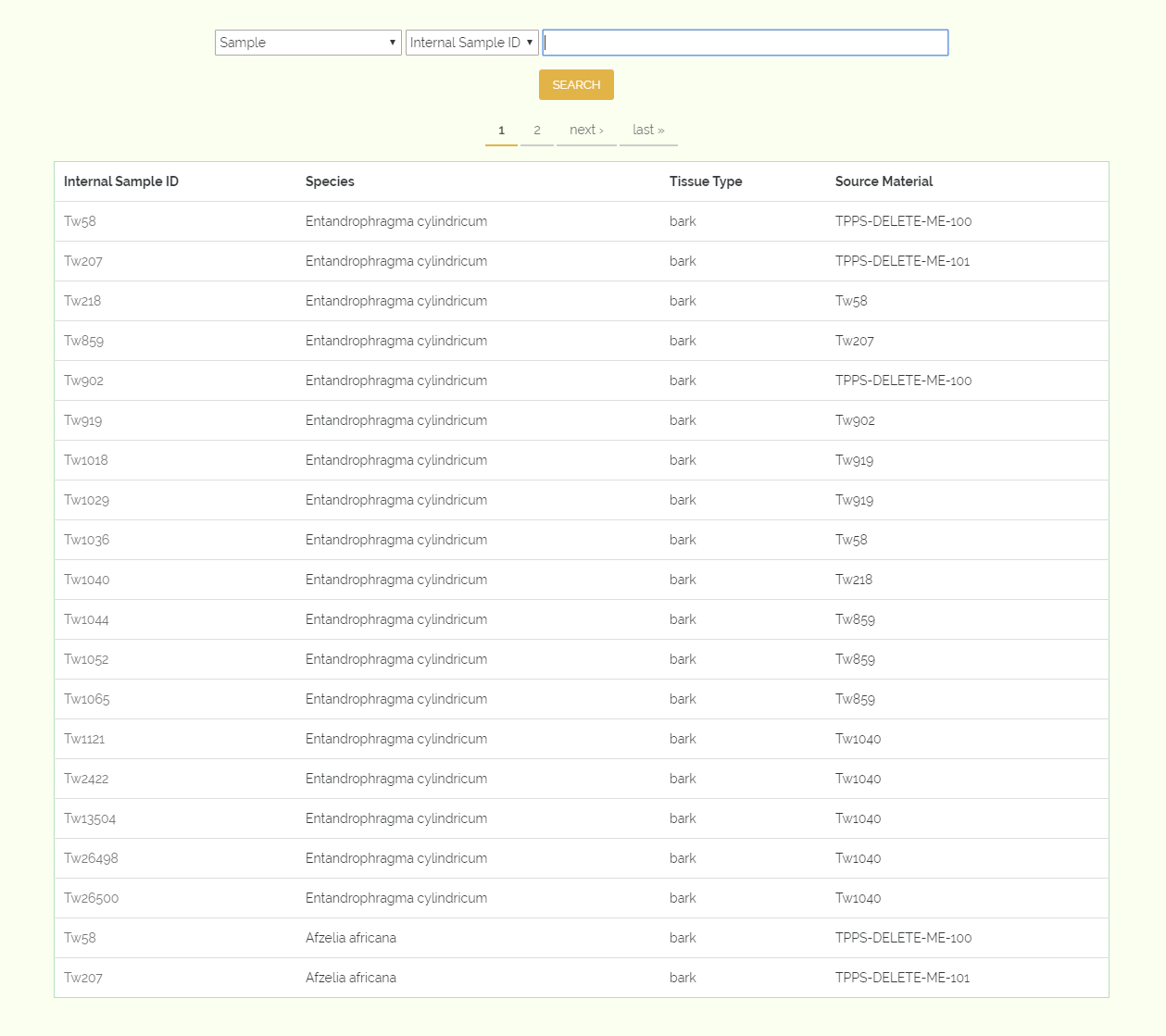Screen dimensions: 1166x1036
Task: Select sample ID Tw1065
Action: click(86, 699)
